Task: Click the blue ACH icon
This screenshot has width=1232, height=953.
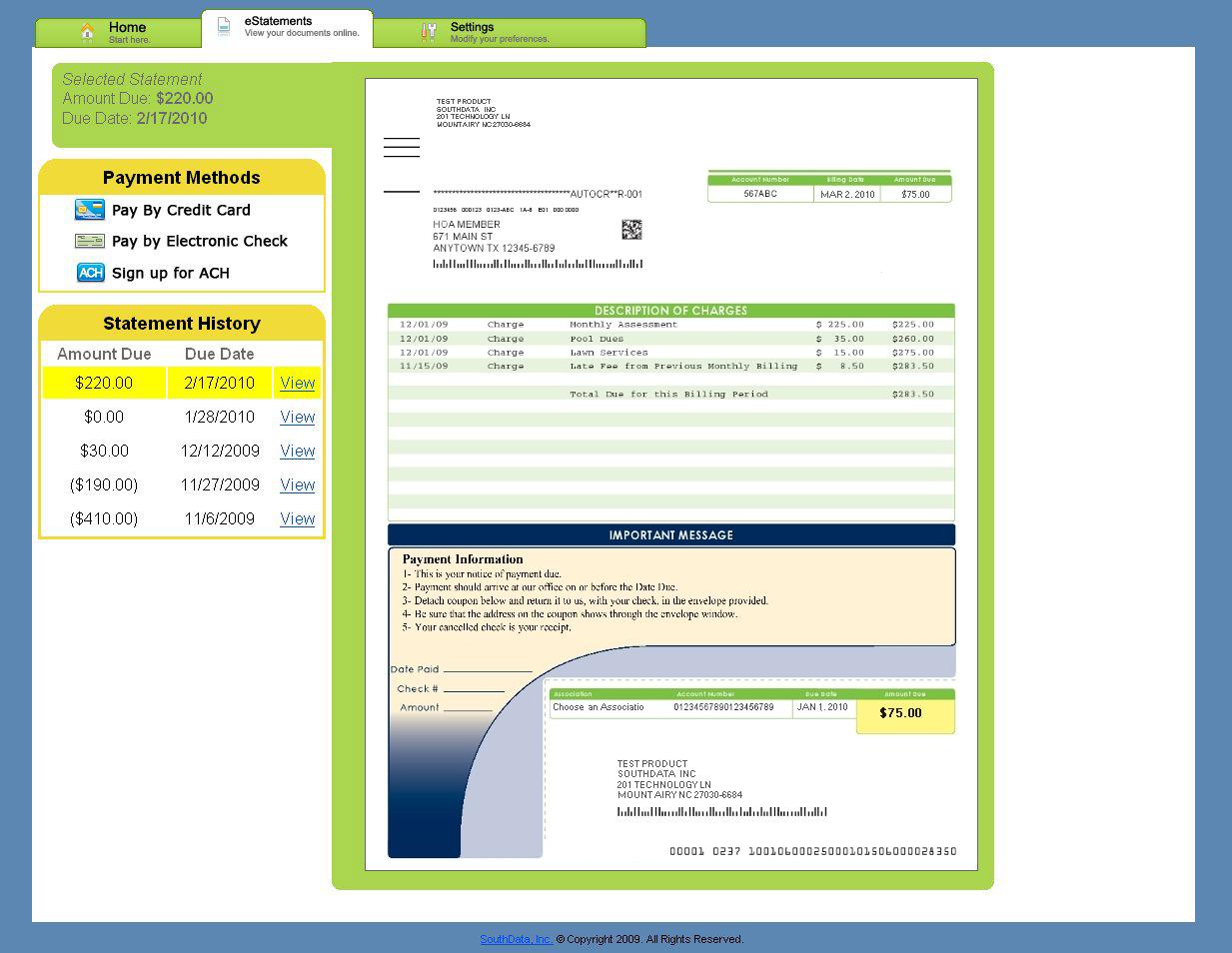Action: pyautogui.click(x=90, y=273)
